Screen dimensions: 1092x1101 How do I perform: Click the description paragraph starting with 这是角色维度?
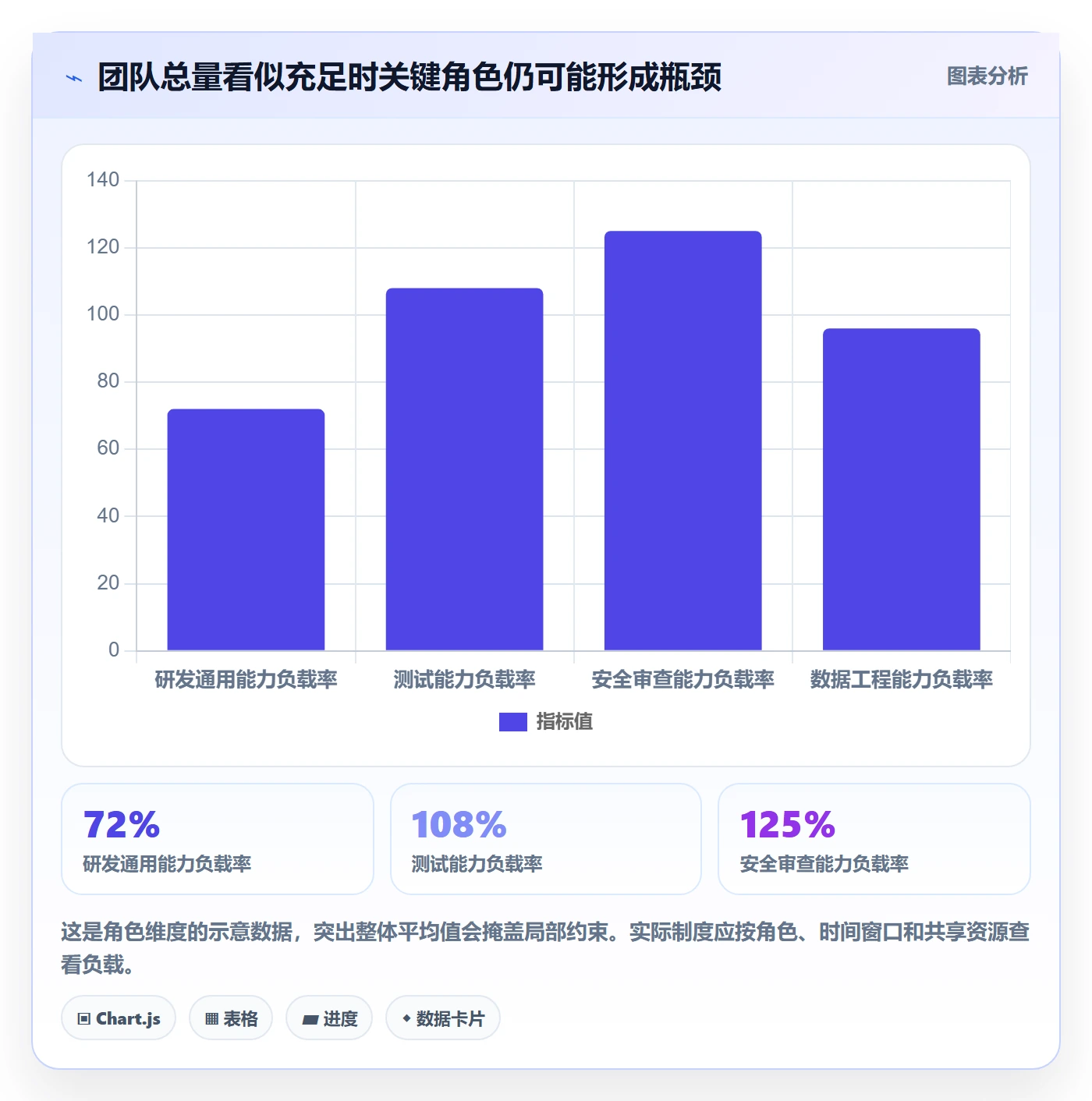[546, 948]
